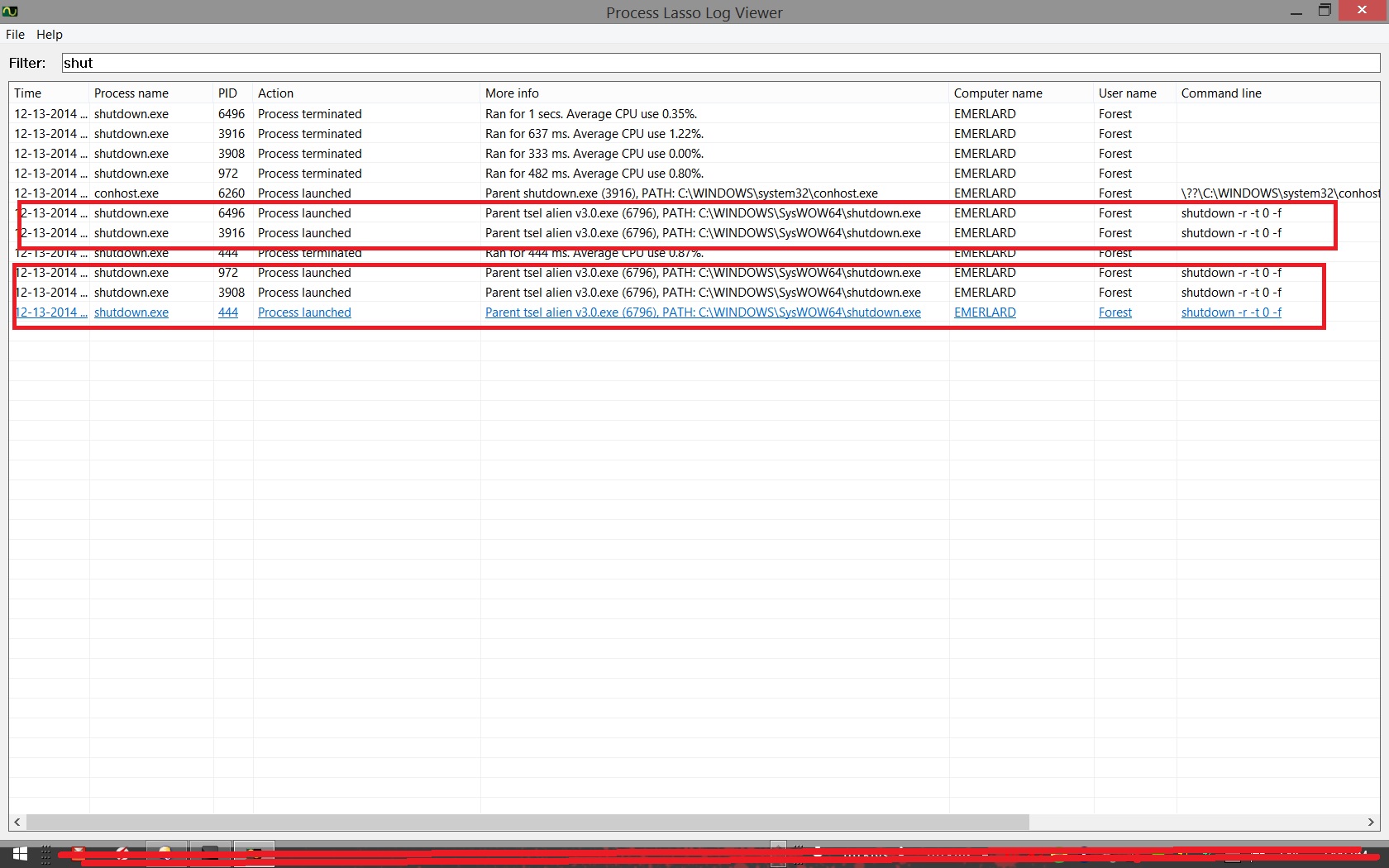This screenshot has width=1389, height=868.
Task: Select PID 6496 in the Process terminated row
Action: pyautogui.click(x=231, y=114)
